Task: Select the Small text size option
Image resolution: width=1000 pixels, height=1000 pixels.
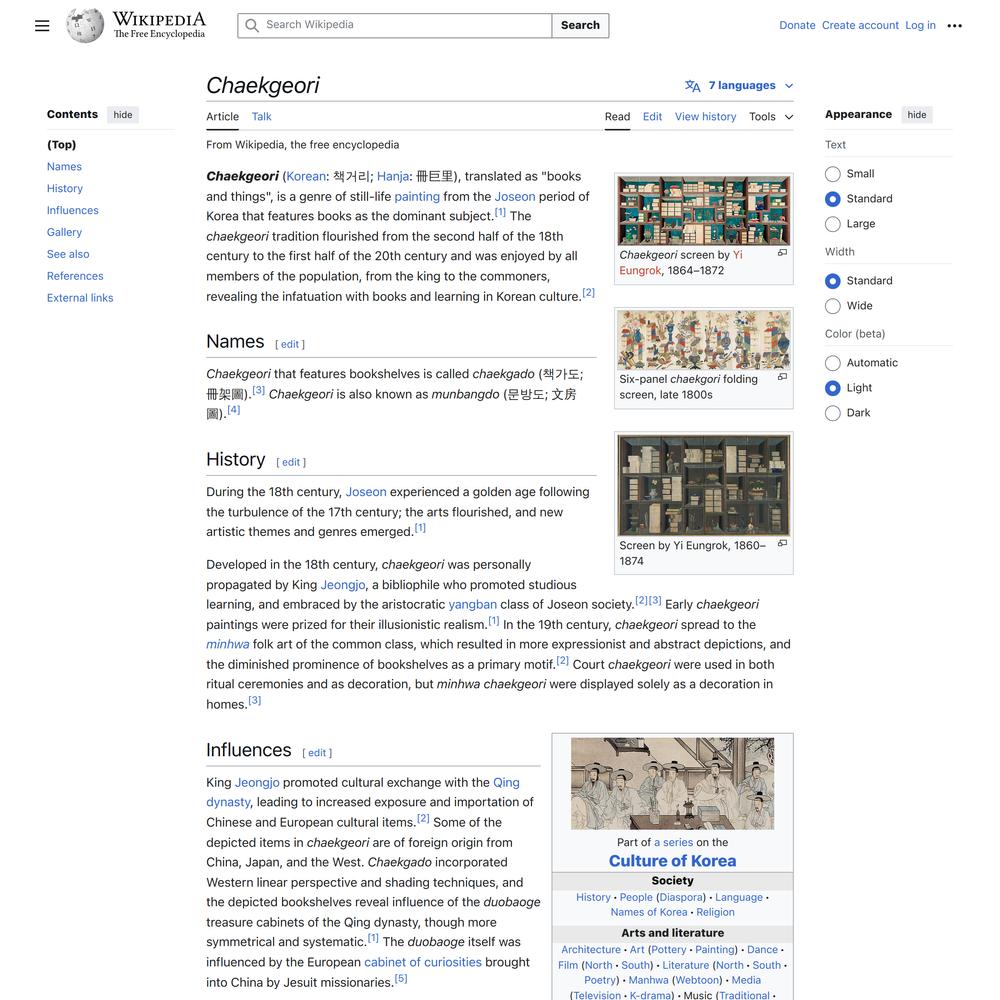Action: coord(833,174)
